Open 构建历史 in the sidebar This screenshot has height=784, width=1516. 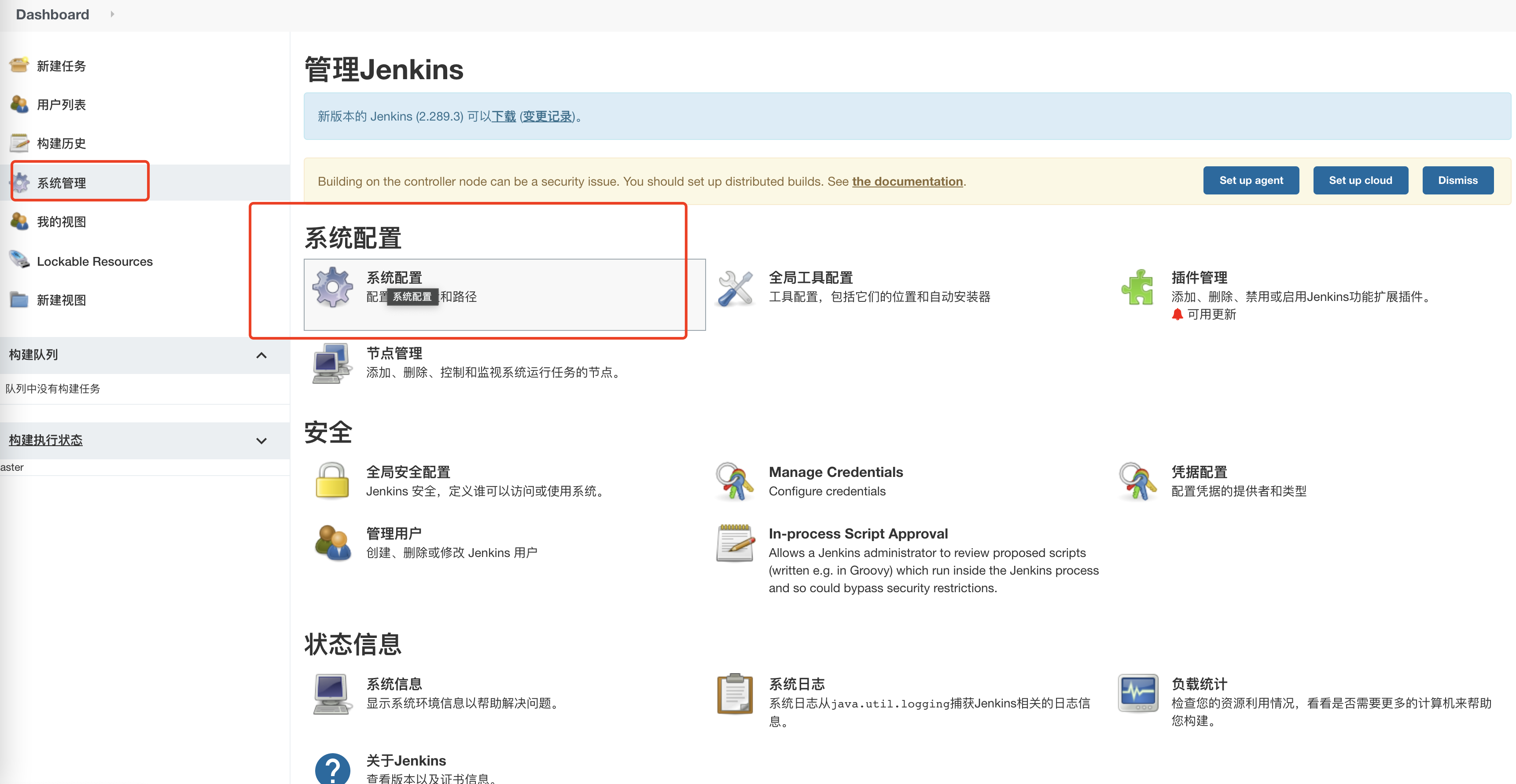[x=61, y=143]
